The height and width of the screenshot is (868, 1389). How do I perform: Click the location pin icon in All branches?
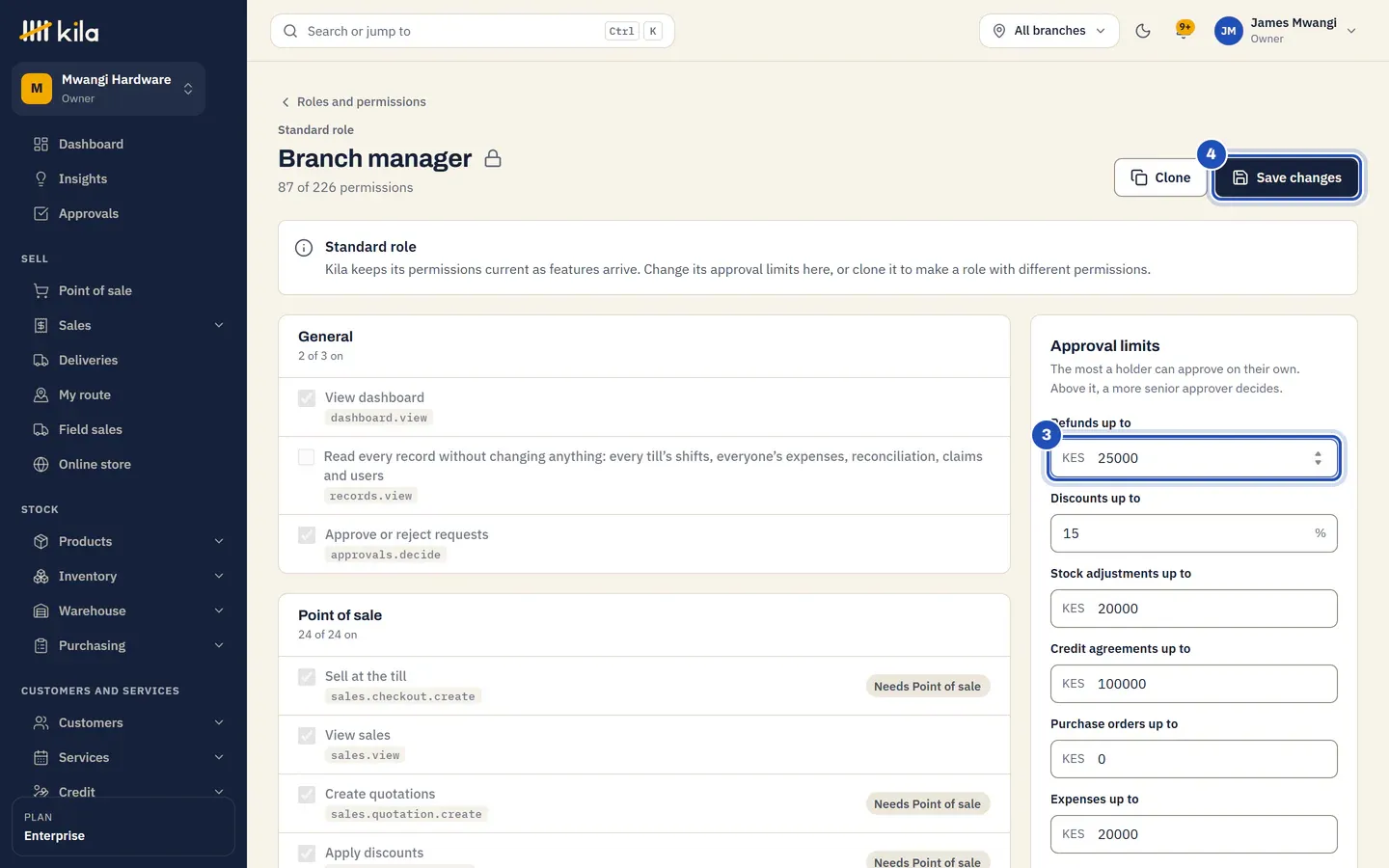click(999, 31)
